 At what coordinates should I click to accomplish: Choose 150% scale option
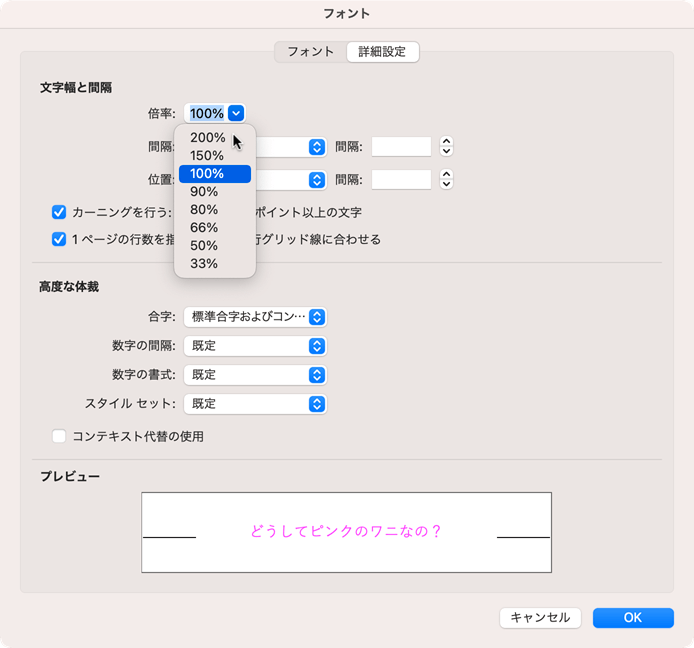click(207, 156)
